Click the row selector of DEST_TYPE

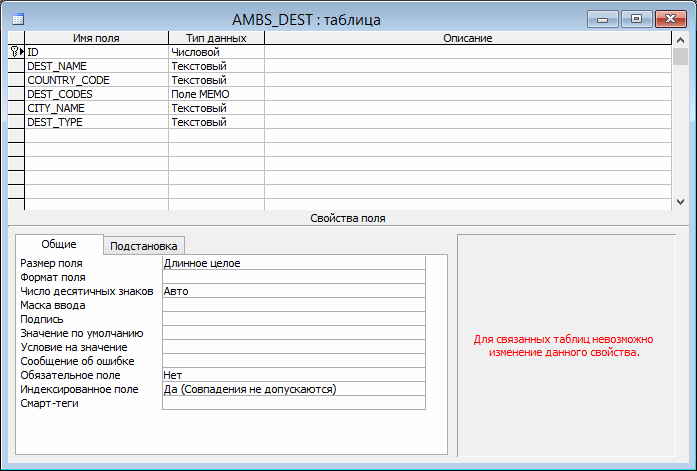tap(16, 122)
